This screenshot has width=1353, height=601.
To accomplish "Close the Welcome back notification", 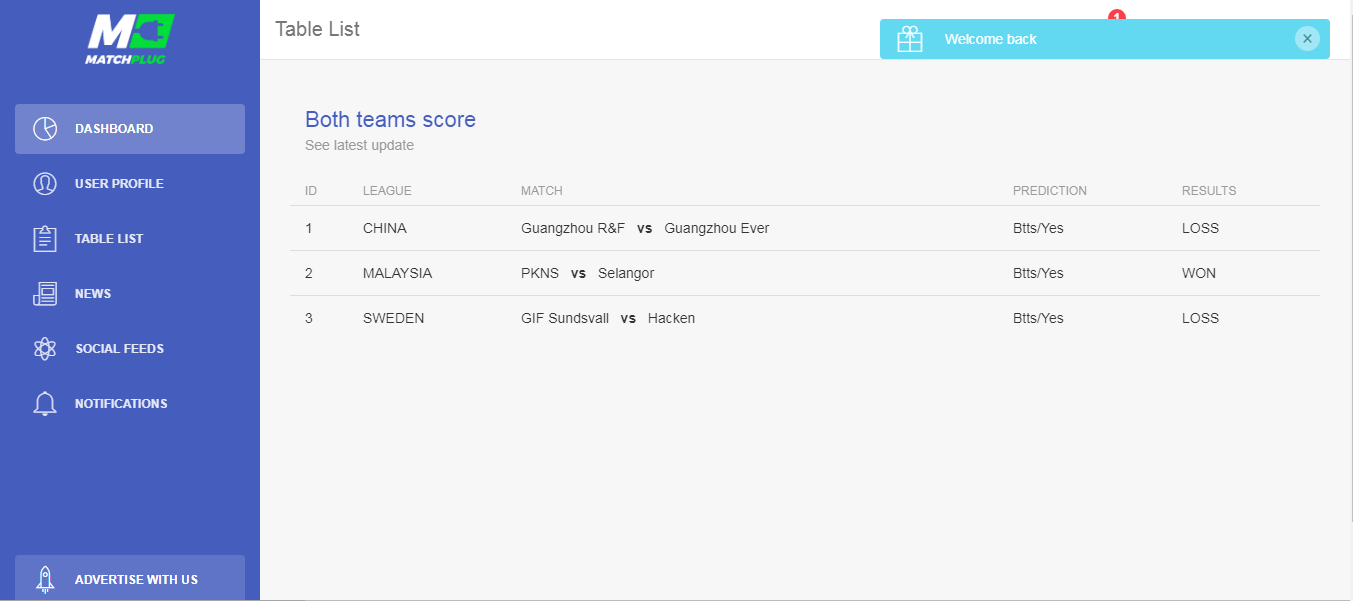I will pos(1307,39).
